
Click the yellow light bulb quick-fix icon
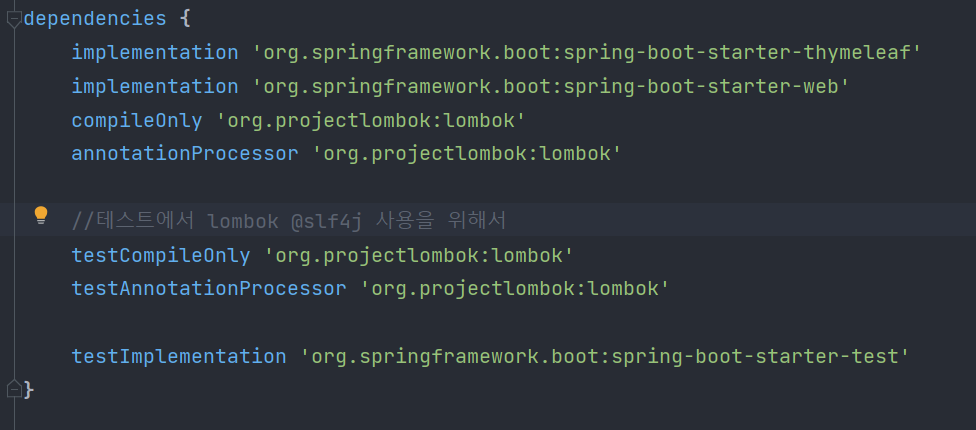click(41, 215)
